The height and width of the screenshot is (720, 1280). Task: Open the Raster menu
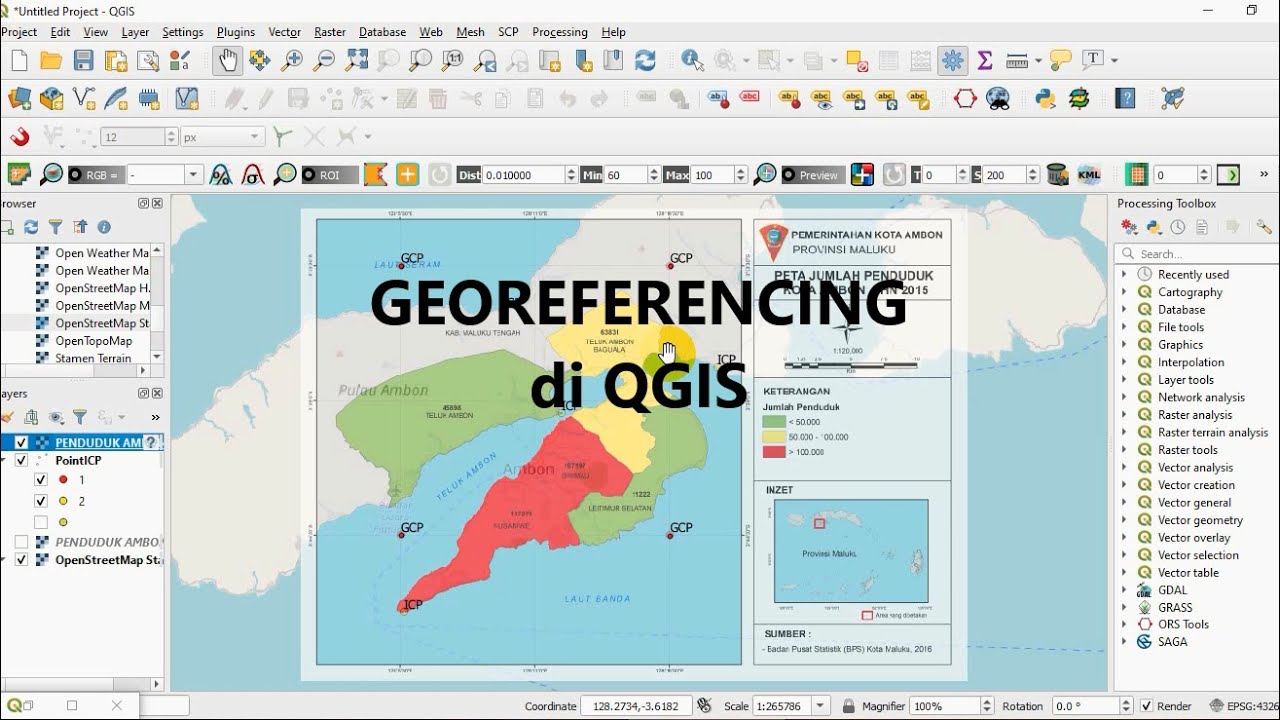pyautogui.click(x=330, y=32)
